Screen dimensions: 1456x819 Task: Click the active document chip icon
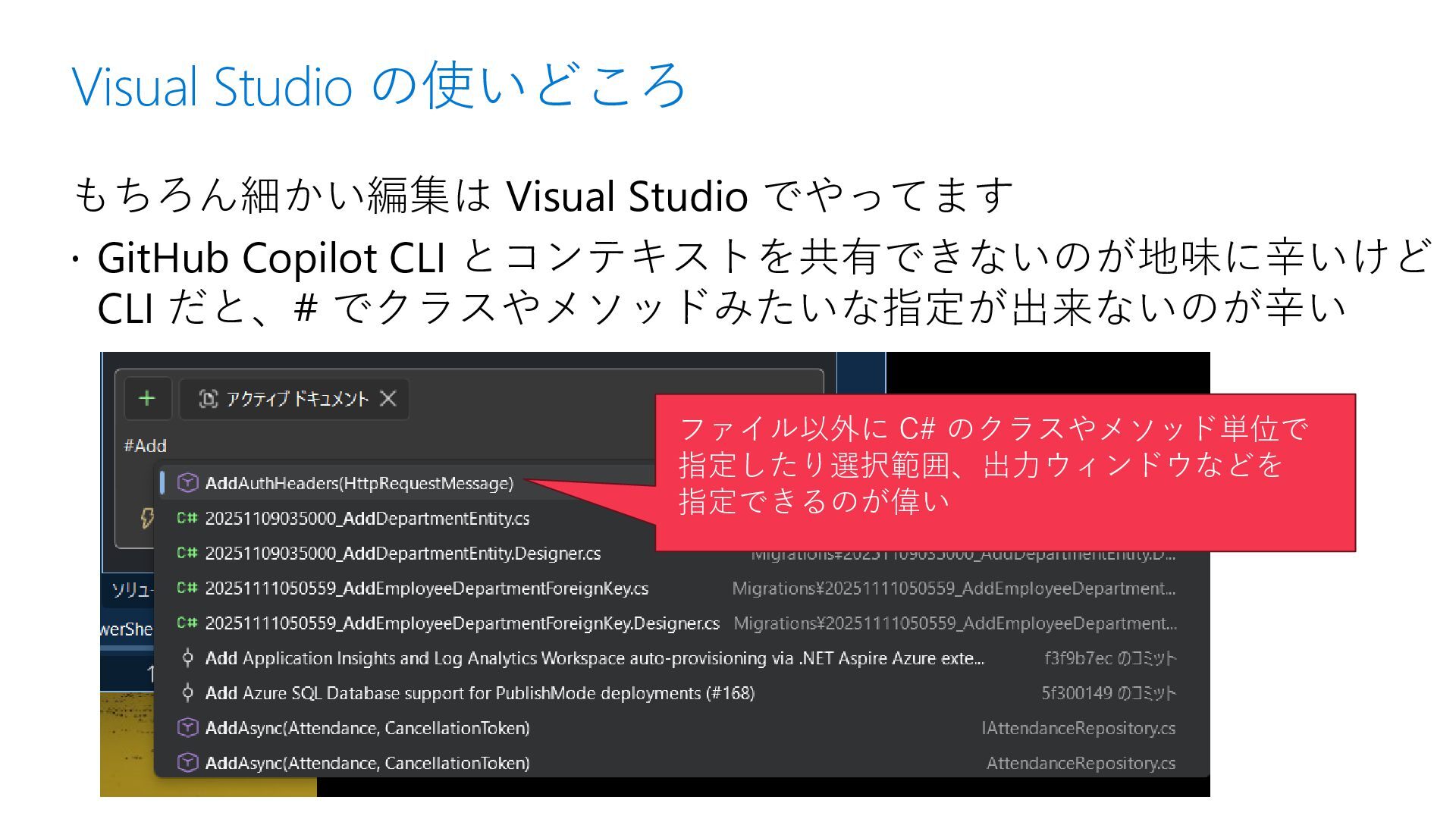pyautogui.click(x=208, y=398)
